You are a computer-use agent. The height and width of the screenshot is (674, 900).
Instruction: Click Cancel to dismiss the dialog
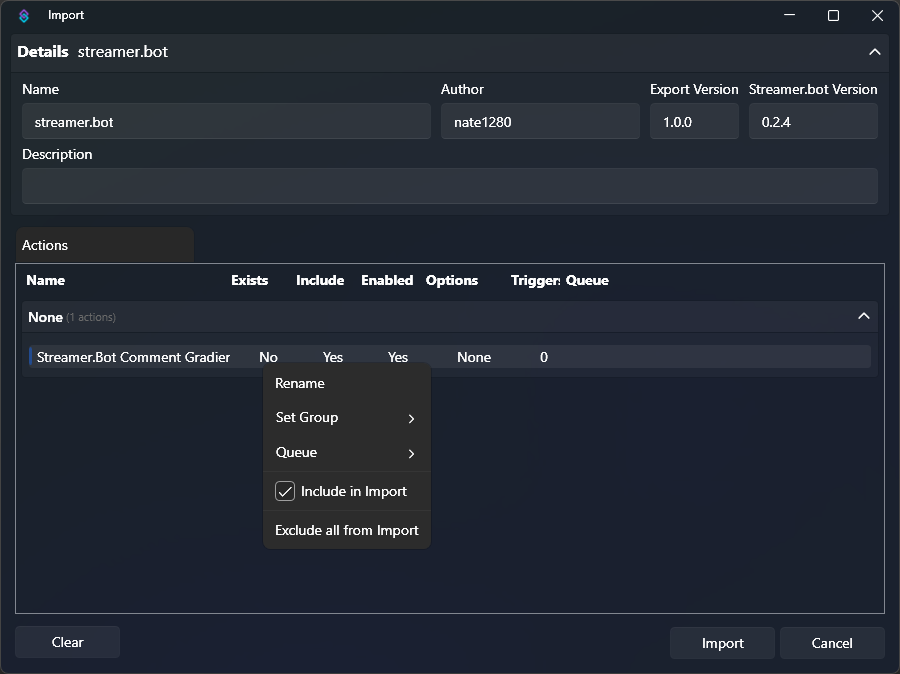click(832, 643)
